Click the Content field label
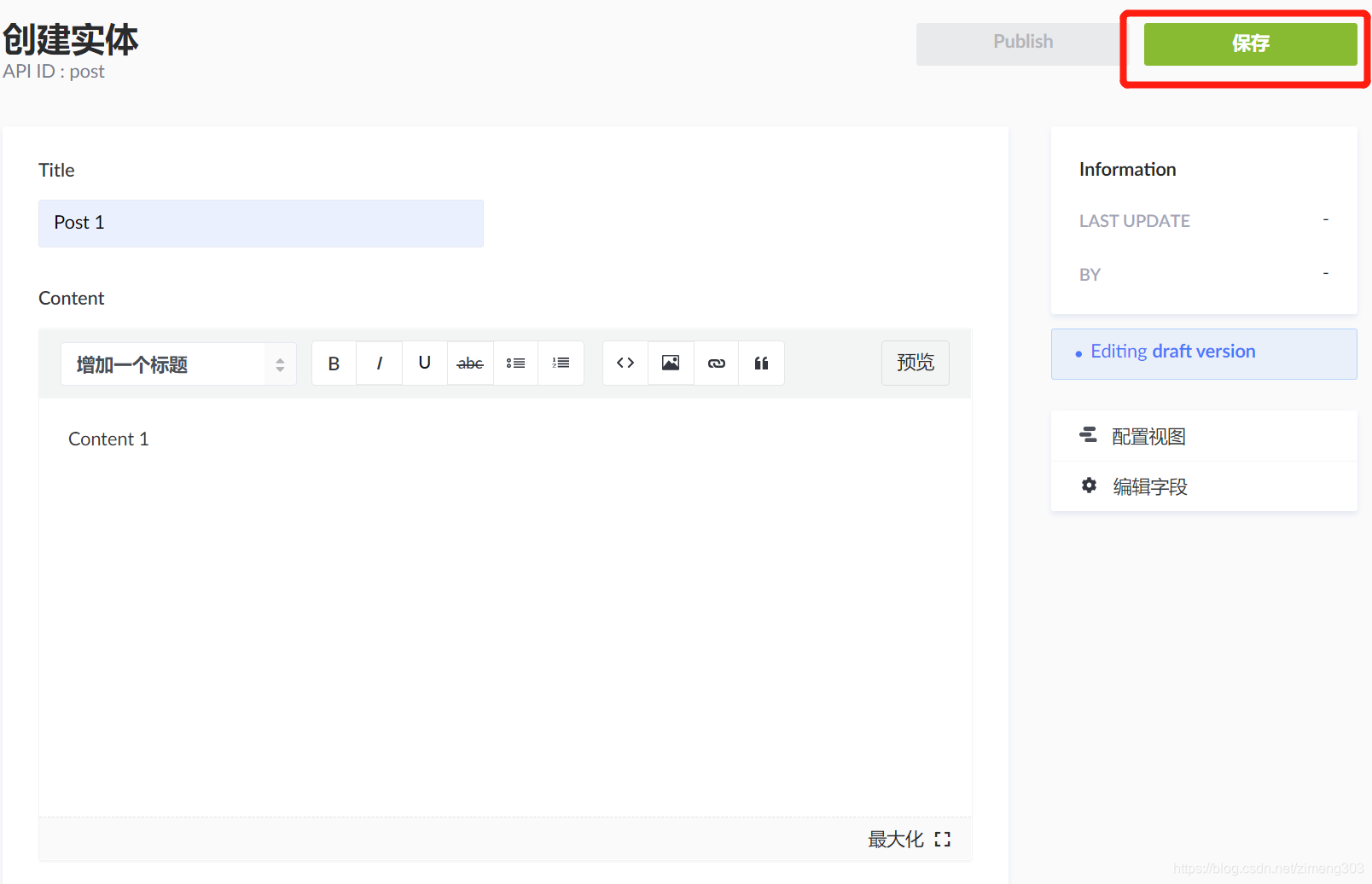The image size is (1372, 884). tap(71, 299)
